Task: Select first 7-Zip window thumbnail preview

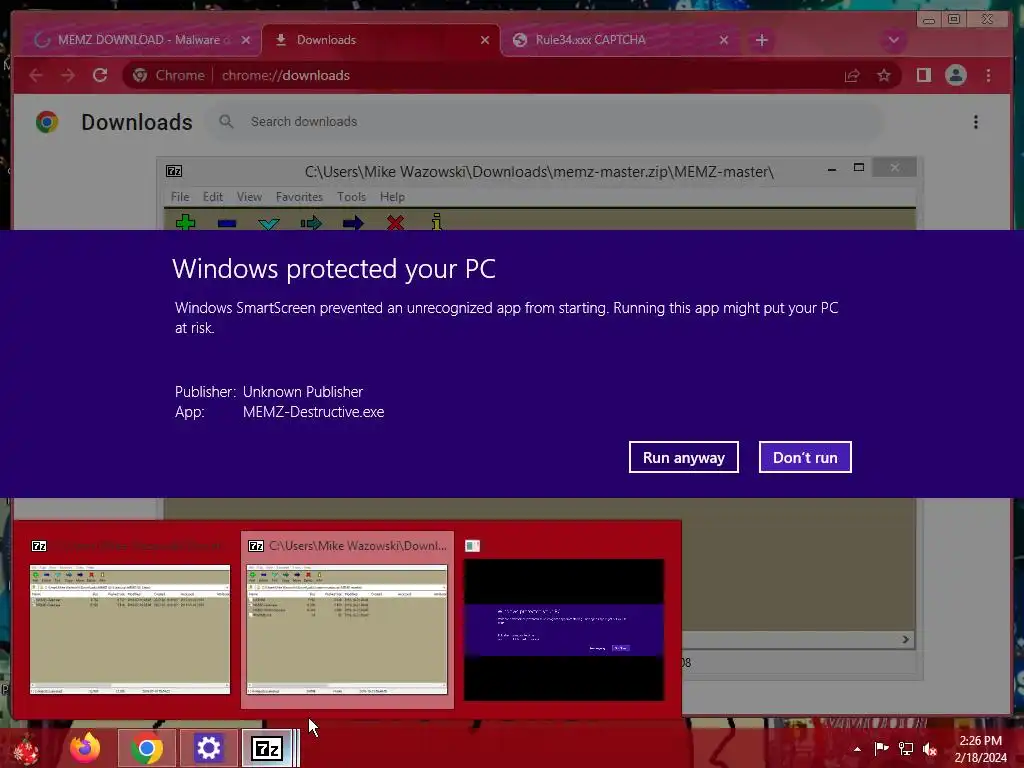Action: tap(130, 629)
